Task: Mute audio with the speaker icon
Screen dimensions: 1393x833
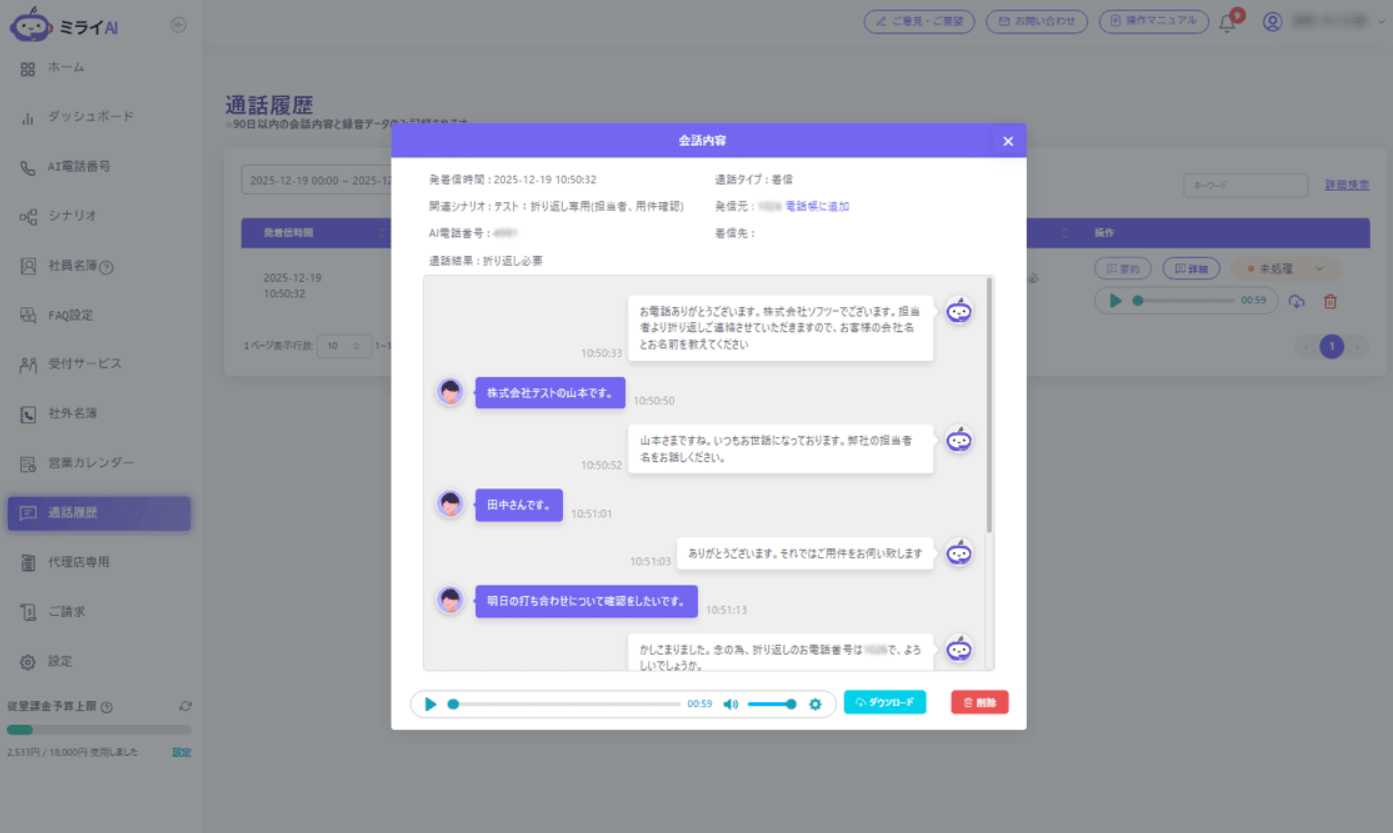Action: coord(731,704)
